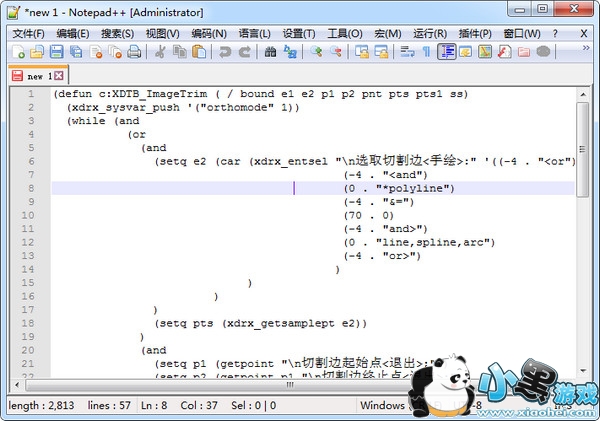This screenshot has width=600, height=421.
Task: Click the Paste clipboard icon
Action: point(199,51)
